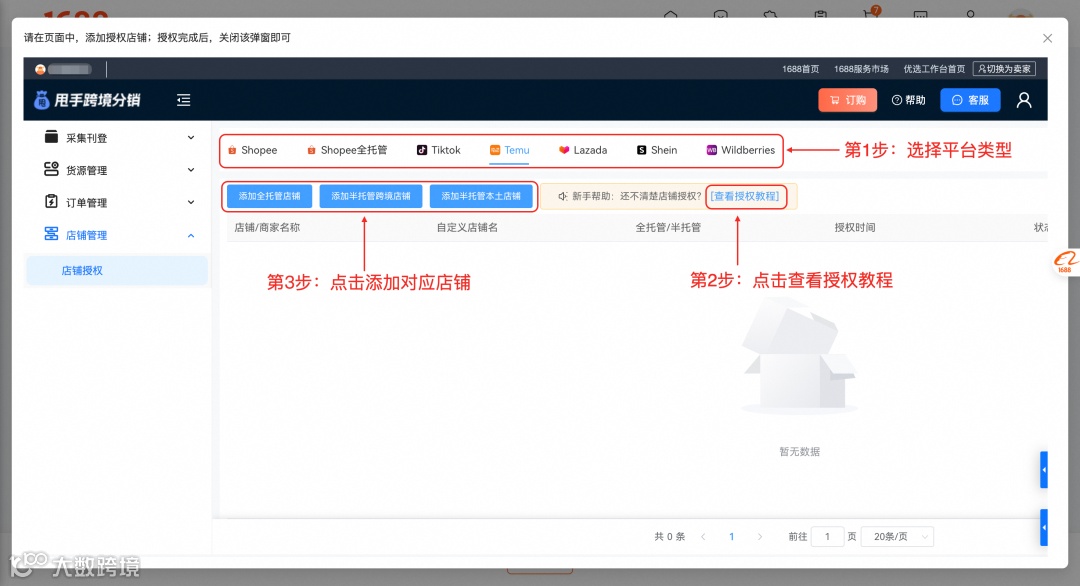Open the 优选工作台首页 link
Screen dimensions: 1080x586
pyautogui.click(x=934, y=69)
